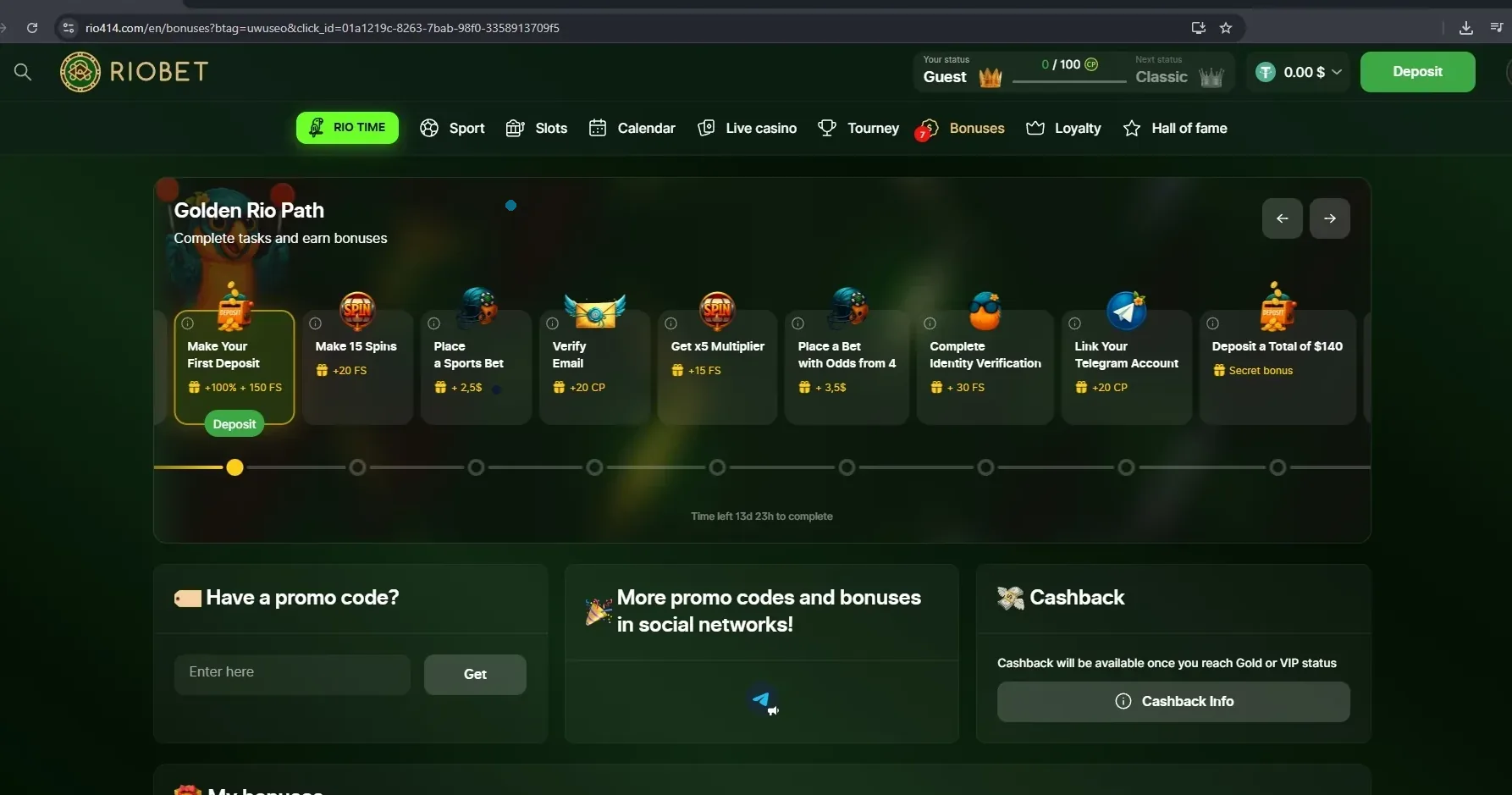Screen dimensions: 1512x795
Task: Open info icon on Link Your Telegram Account card
Action: [x=1075, y=323]
